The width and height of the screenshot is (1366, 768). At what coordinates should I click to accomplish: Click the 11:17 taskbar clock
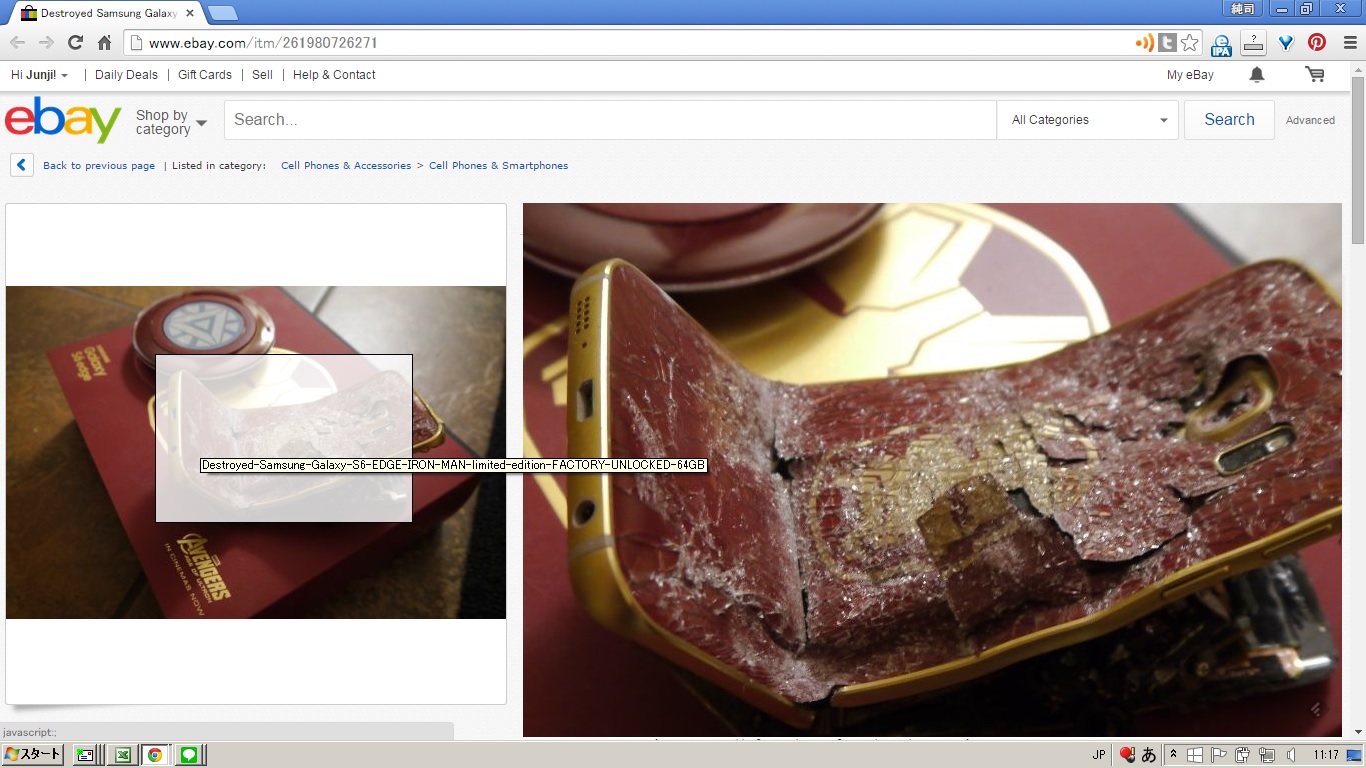(1326, 755)
